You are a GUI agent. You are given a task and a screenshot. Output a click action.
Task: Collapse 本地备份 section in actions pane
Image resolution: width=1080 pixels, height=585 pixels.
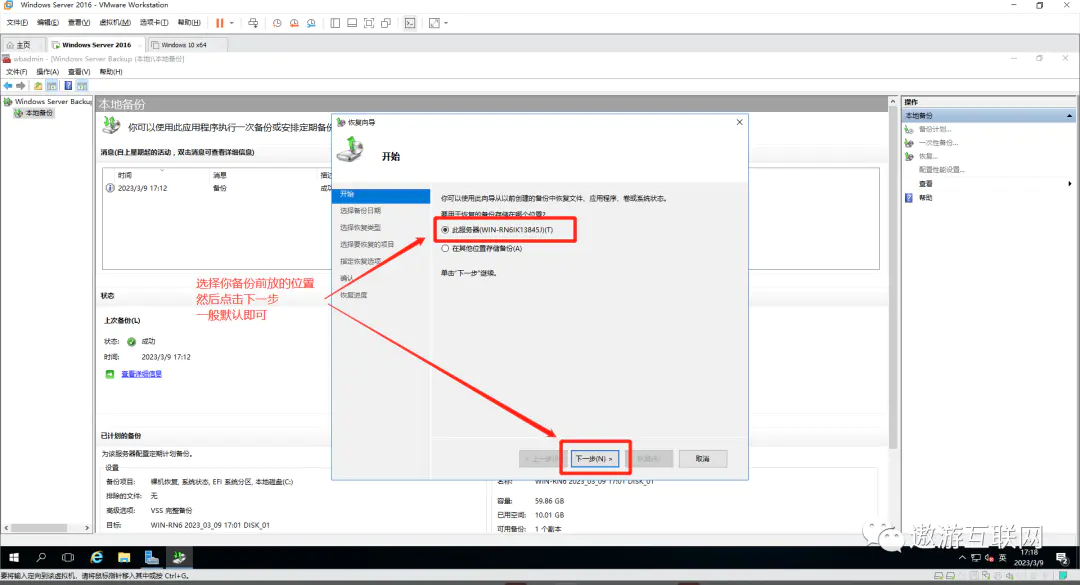(1069, 116)
